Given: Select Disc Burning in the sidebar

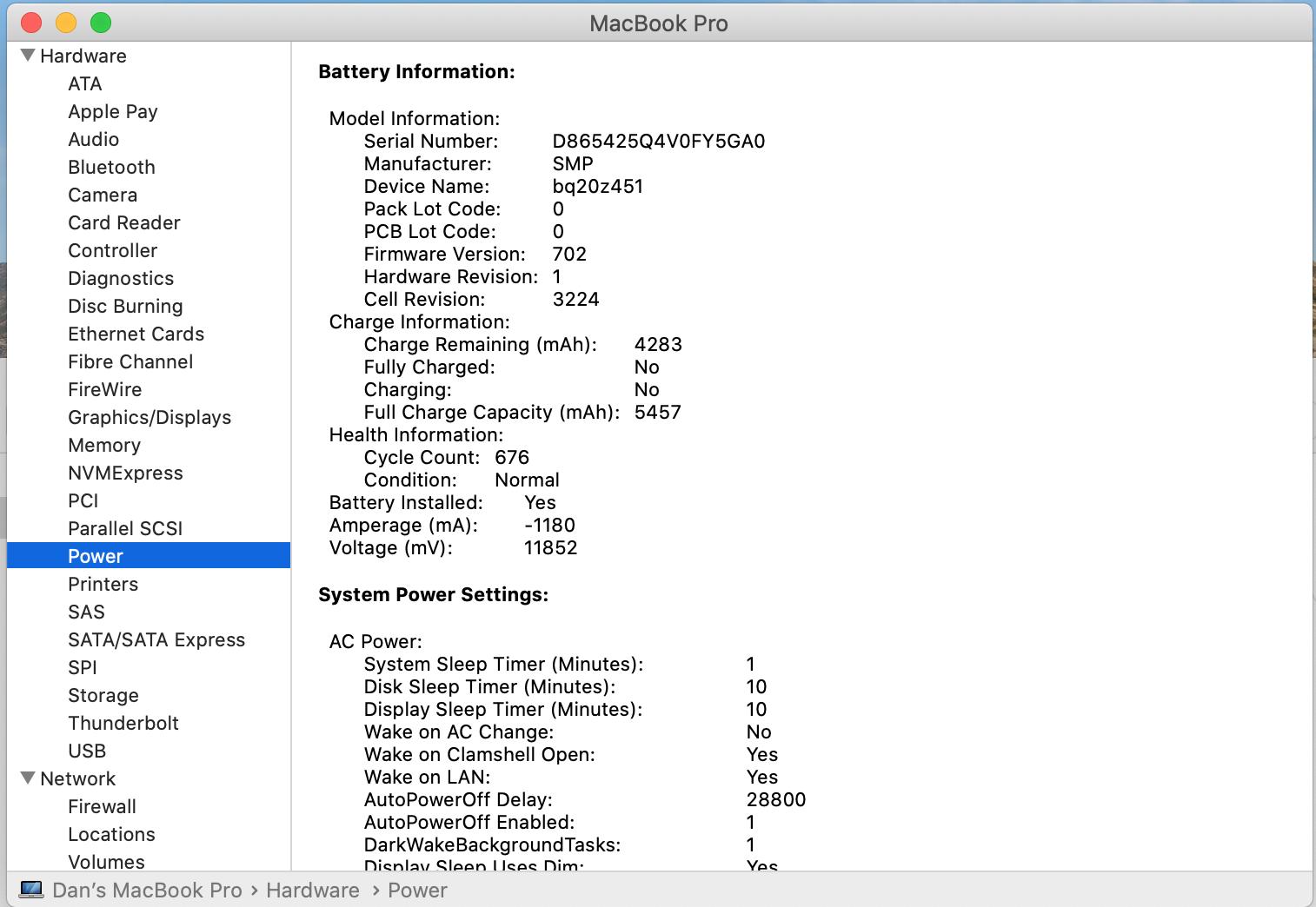Looking at the screenshot, I should pos(125,306).
